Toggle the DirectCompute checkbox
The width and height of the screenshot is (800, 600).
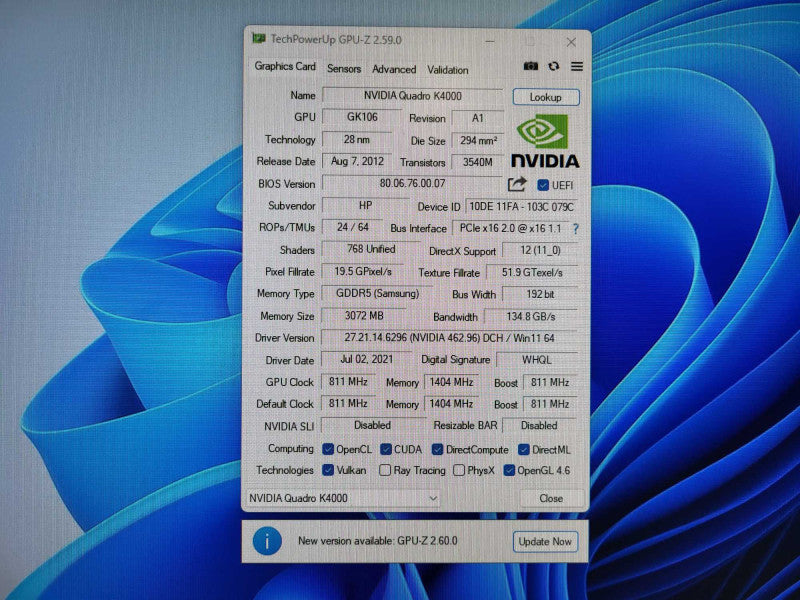437,449
